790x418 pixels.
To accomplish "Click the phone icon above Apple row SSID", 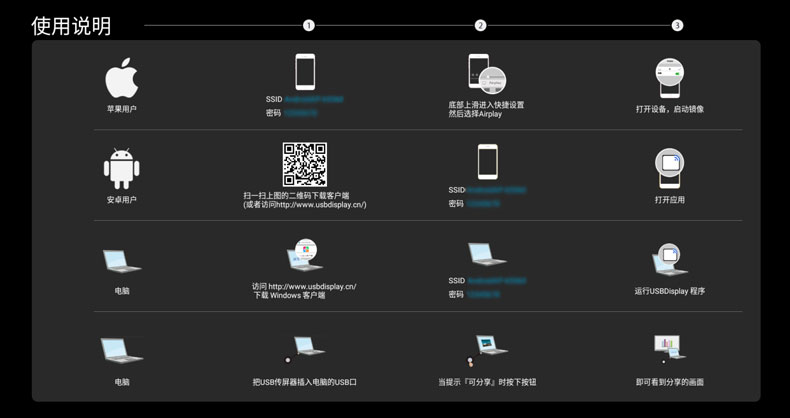I will click(x=305, y=72).
